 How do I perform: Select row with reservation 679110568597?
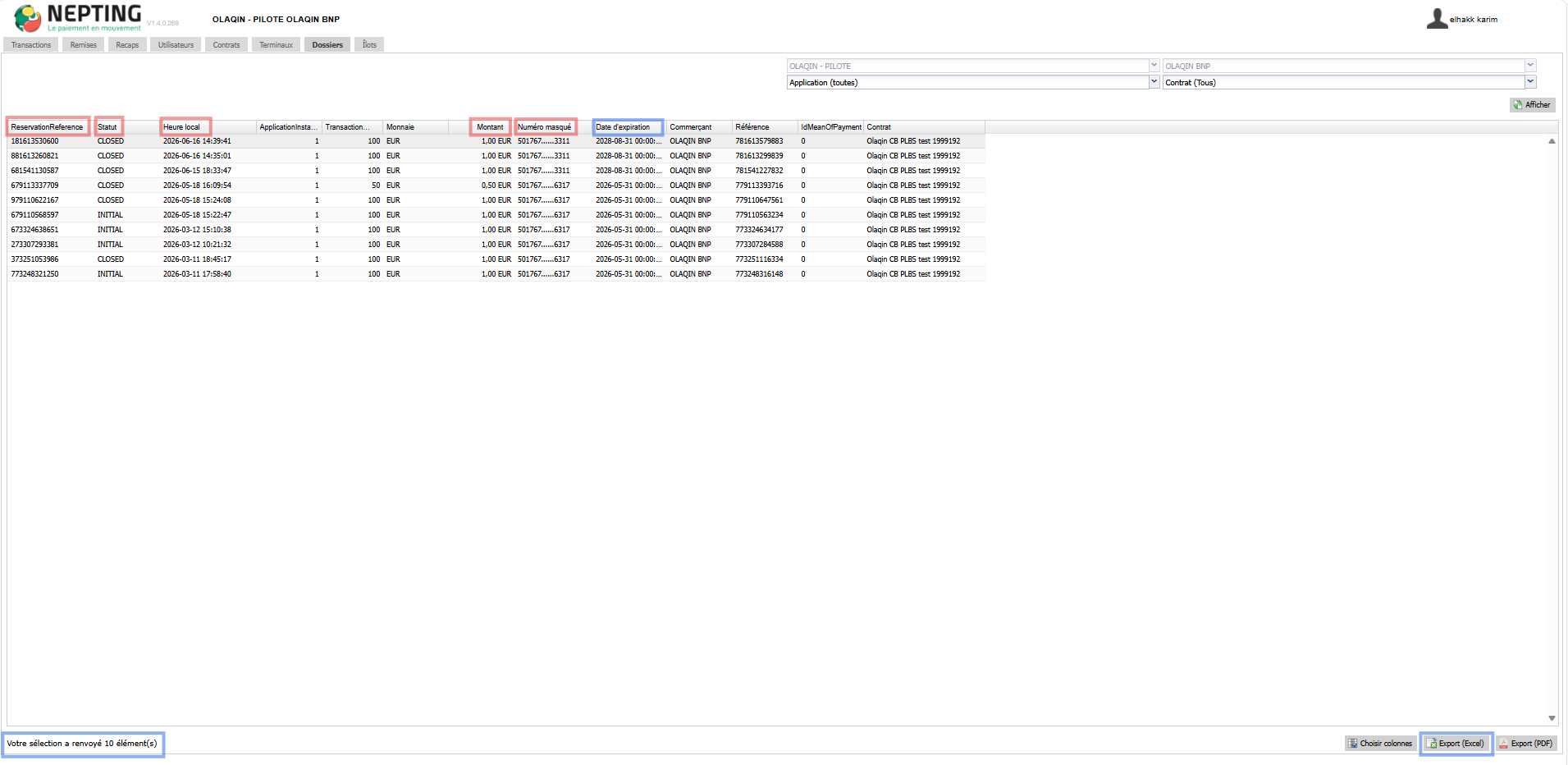coord(496,215)
